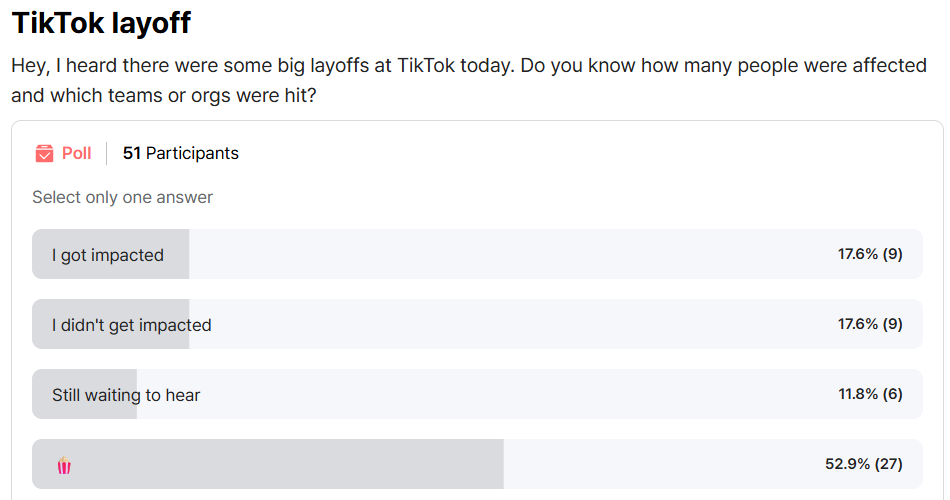Viewport: 950px width, 500px height.
Task: Click the "Poll" label text
Action: 76,153
